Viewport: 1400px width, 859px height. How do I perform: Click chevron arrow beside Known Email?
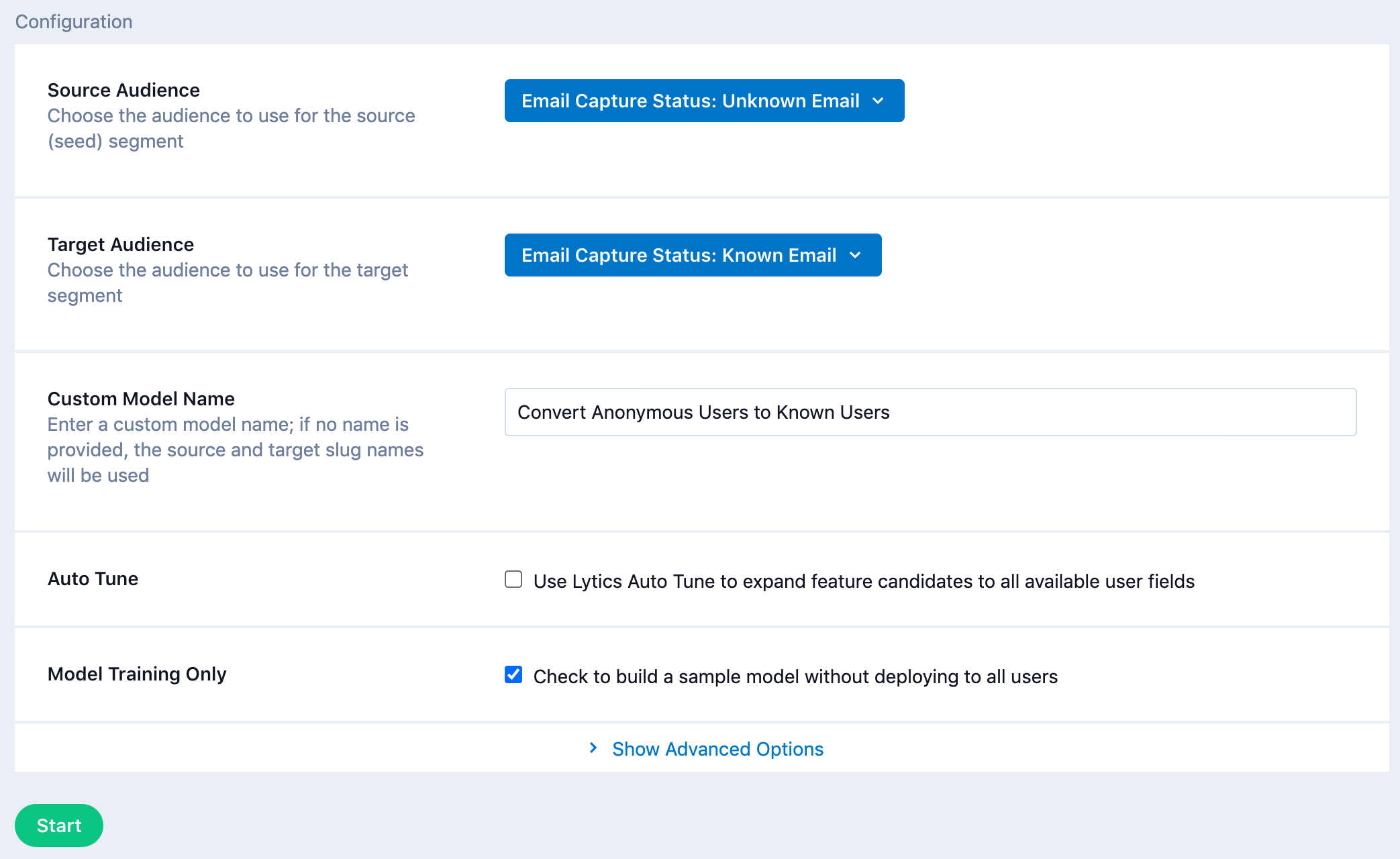coord(855,255)
